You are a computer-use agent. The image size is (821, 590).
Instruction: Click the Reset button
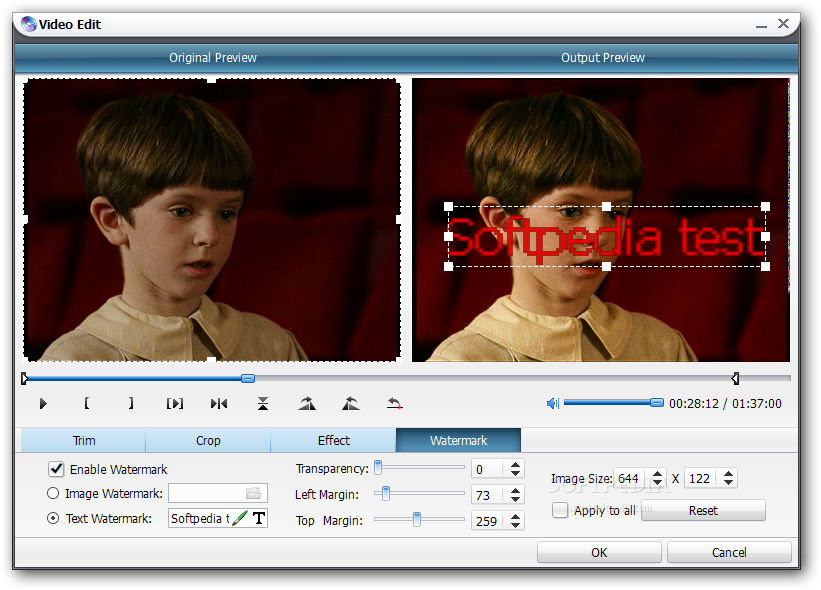[x=703, y=510]
